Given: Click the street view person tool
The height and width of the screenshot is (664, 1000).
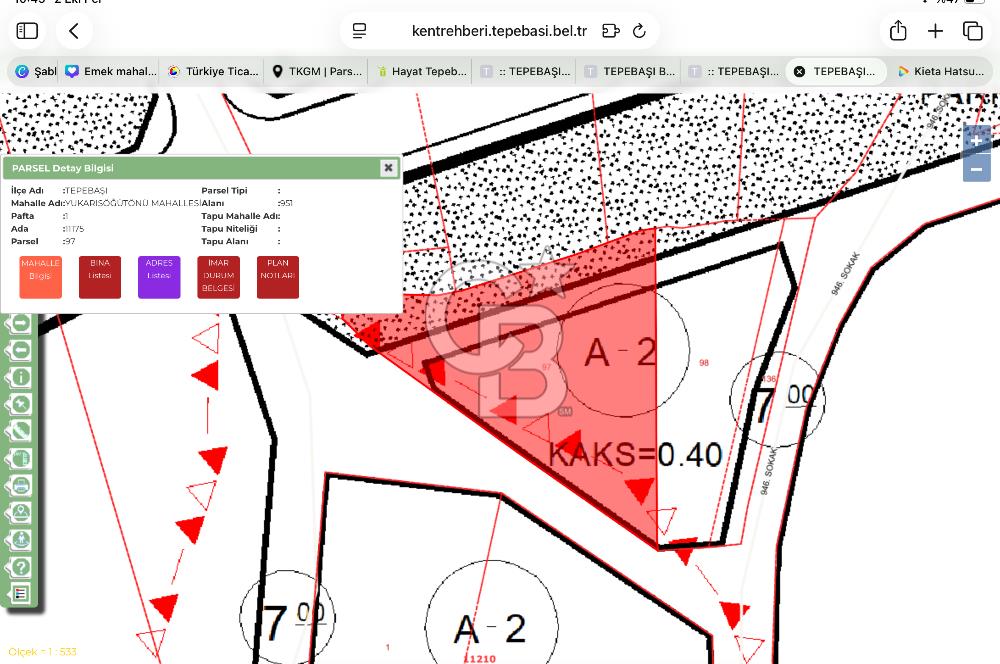Looking at the screenshot, I should [20, 540].
